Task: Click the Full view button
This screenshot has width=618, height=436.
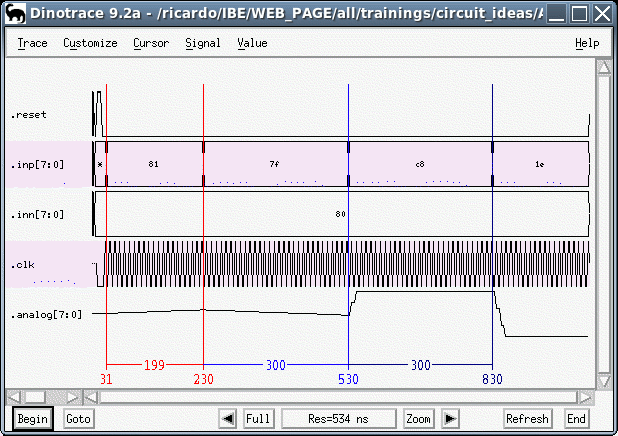Action: [x=258, y=418]
